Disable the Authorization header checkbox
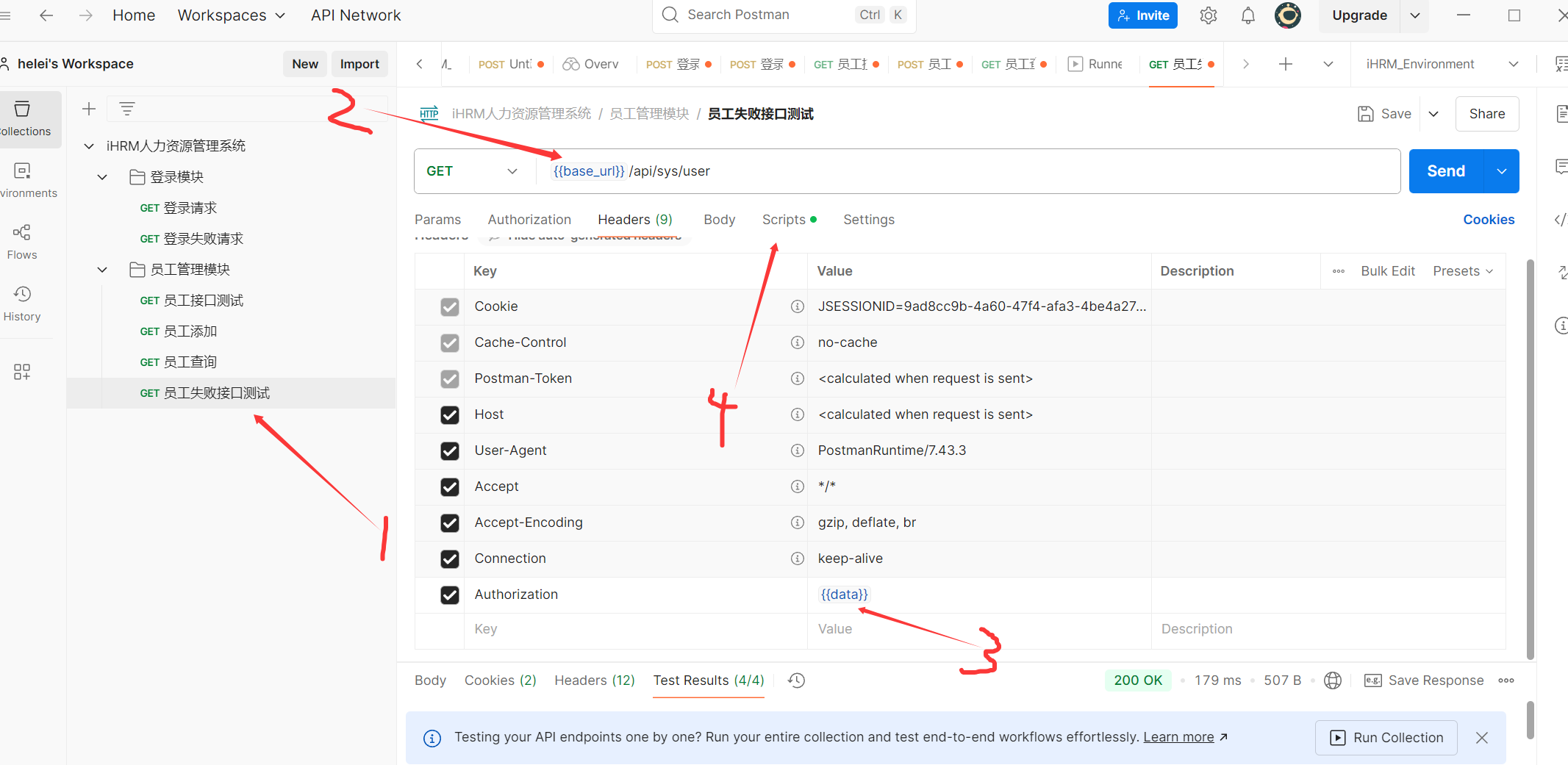1568x765 pixels. [450, 595]
